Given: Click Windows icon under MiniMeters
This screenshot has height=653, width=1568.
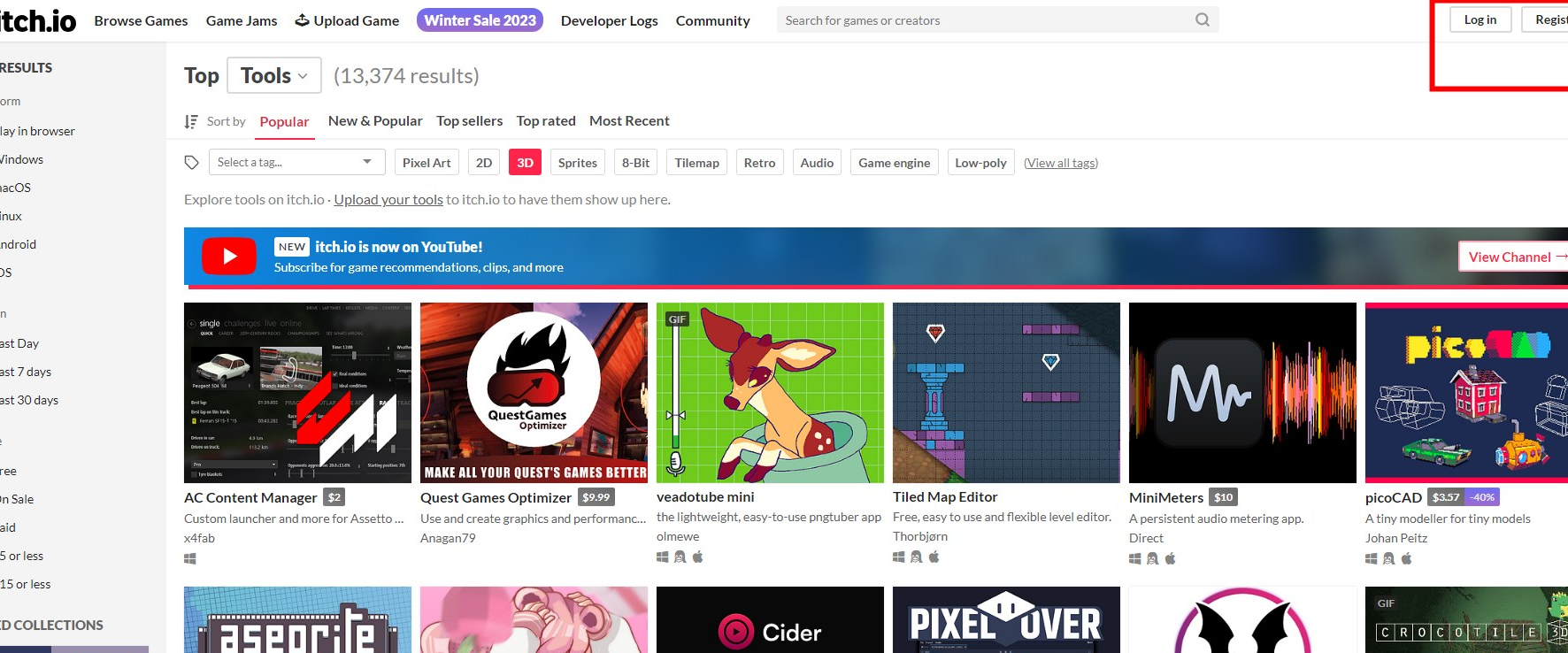Looking at the screenshot, I should tap(1134, 558).
